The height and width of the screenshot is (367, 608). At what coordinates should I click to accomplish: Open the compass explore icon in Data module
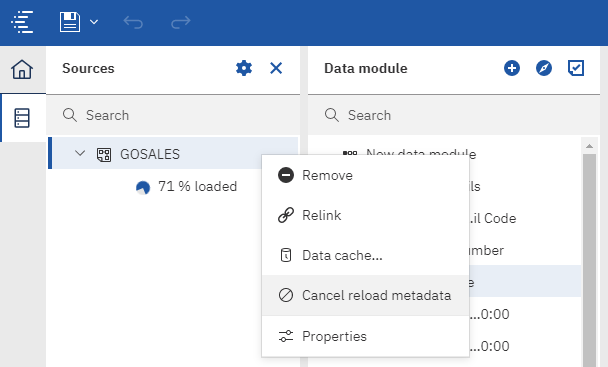point(544,68)
